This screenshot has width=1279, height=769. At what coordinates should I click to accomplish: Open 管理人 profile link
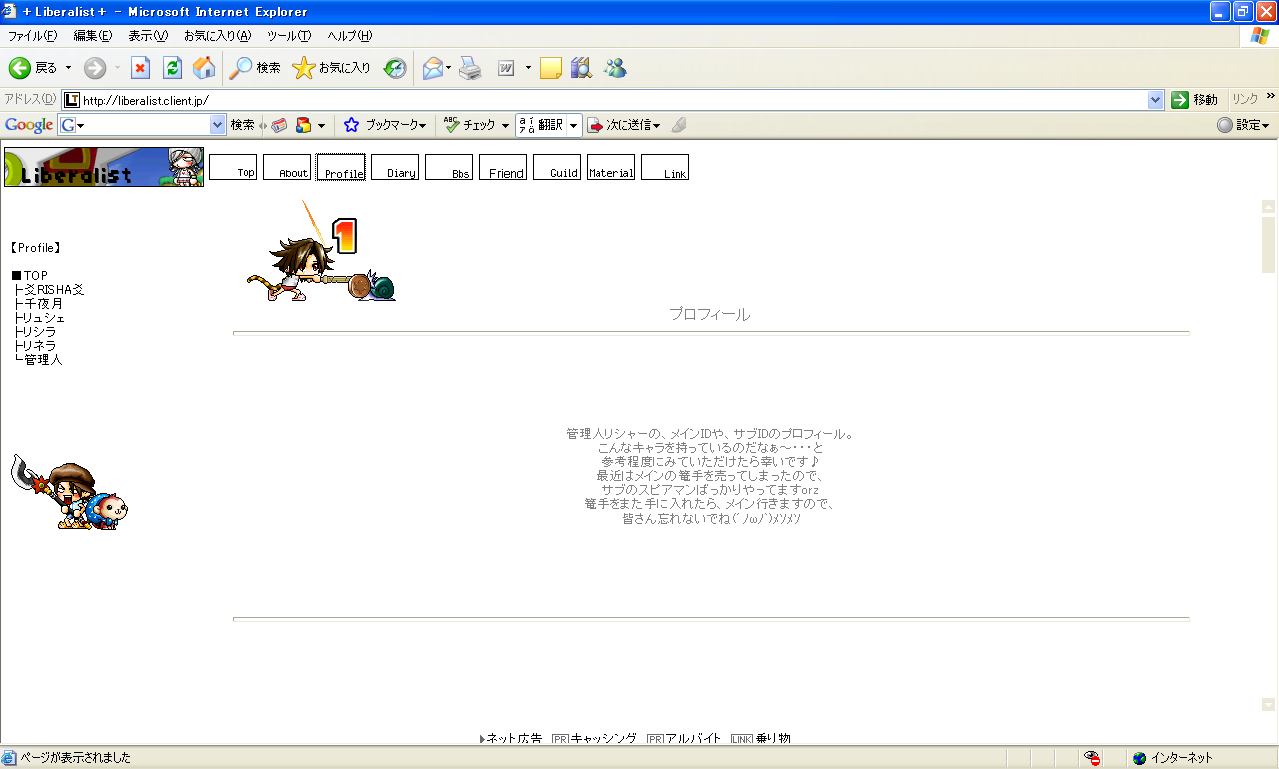coord(43,359)
